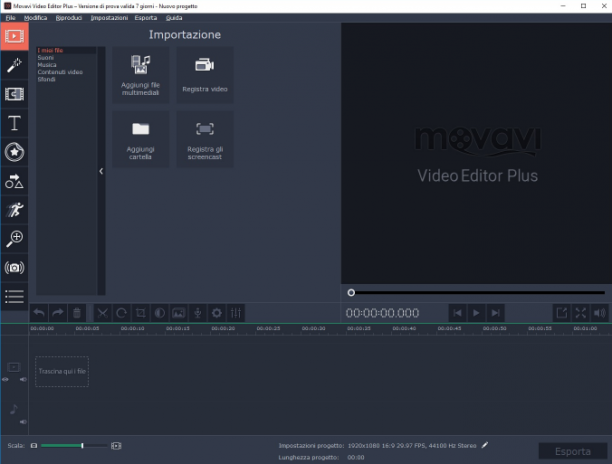Click the Delete trash can icon
Image resolution: width=612 pixels, height=464 pixels.
coord(77,313)
